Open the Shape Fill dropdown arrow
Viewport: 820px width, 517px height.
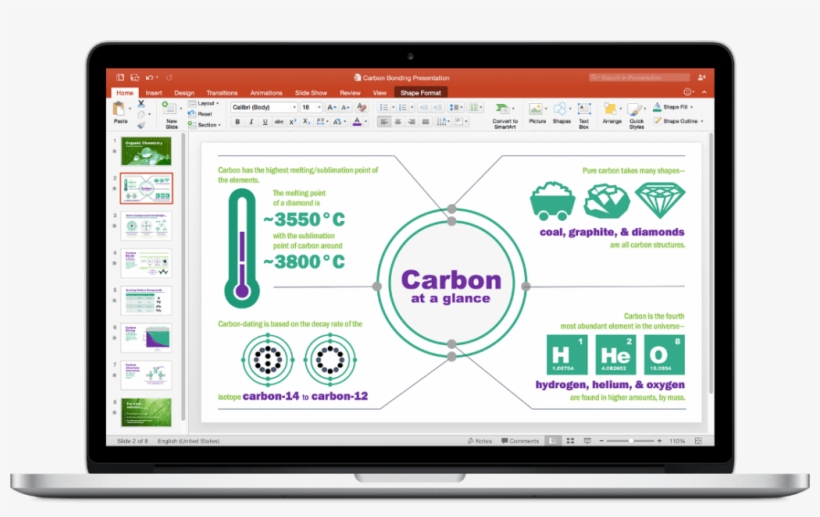(x=692, y=107)
